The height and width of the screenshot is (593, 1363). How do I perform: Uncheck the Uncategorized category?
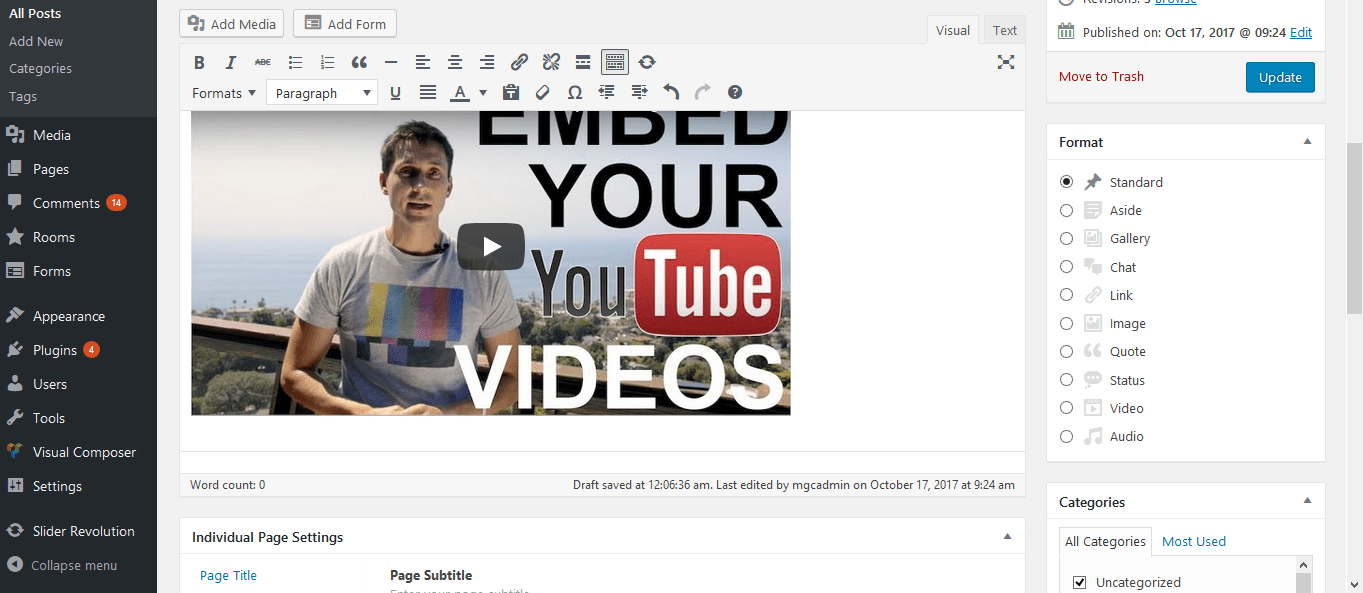coord(1078,581)
